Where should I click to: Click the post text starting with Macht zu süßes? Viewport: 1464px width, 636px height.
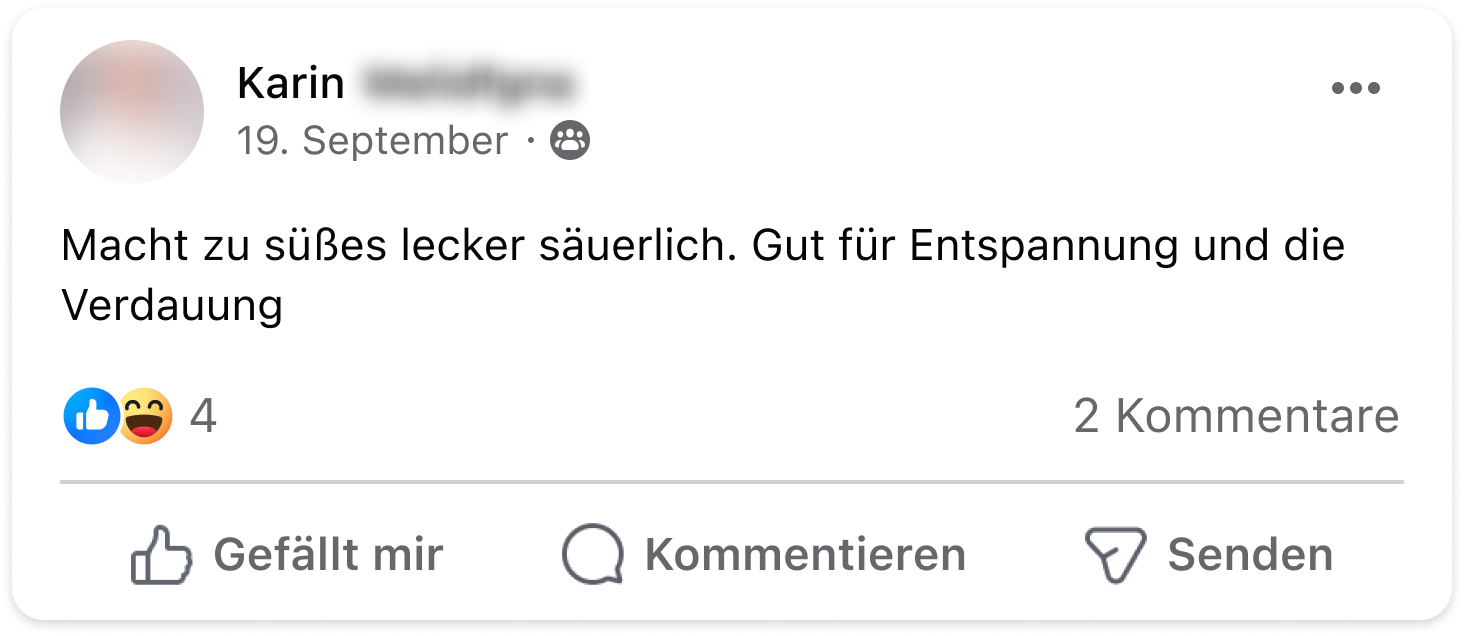pos(703,276)
